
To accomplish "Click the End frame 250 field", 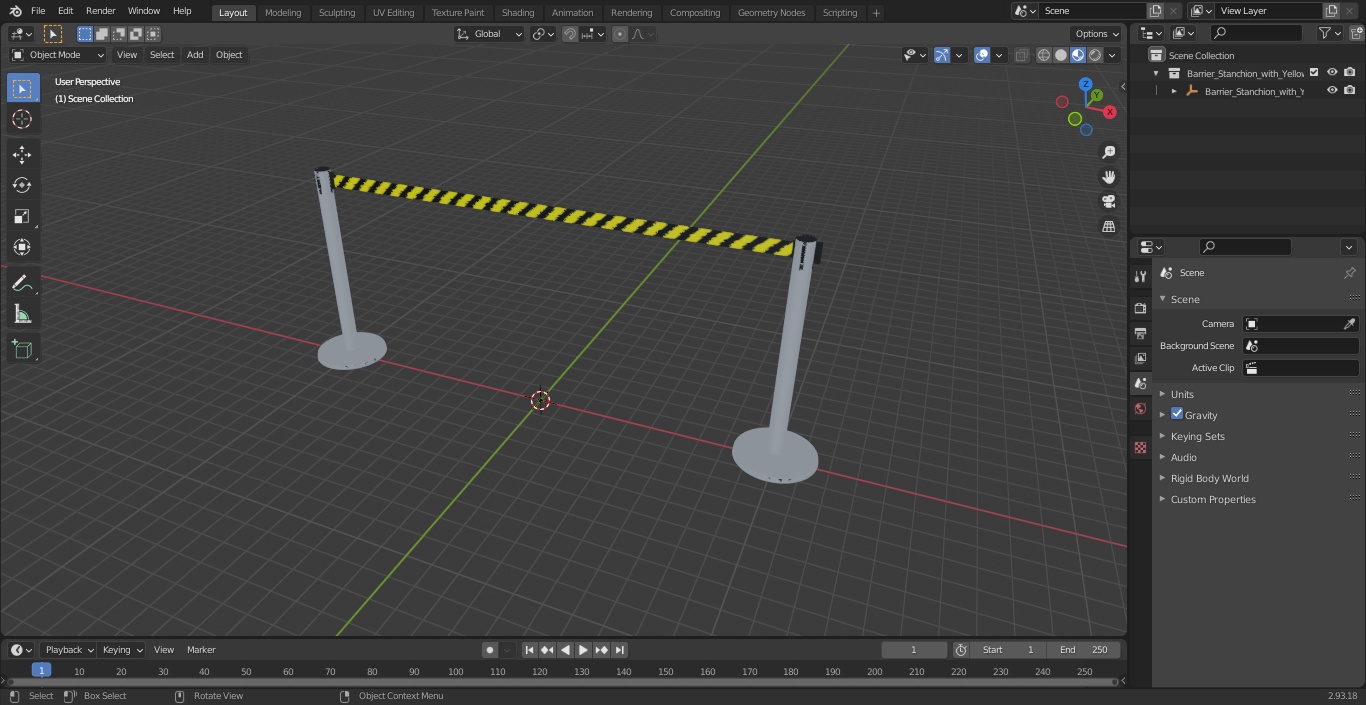I will pos(1084,650).
